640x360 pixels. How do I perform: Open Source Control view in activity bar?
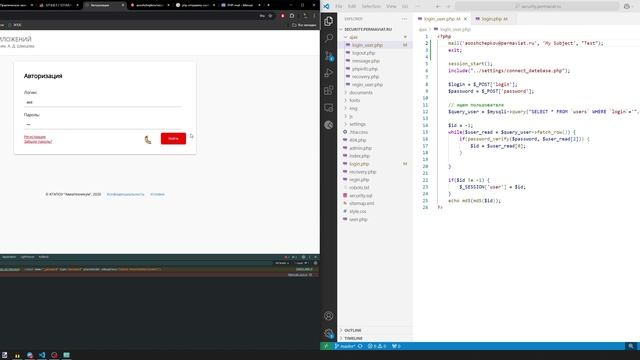pyautogui.click(x=329, y=56)
